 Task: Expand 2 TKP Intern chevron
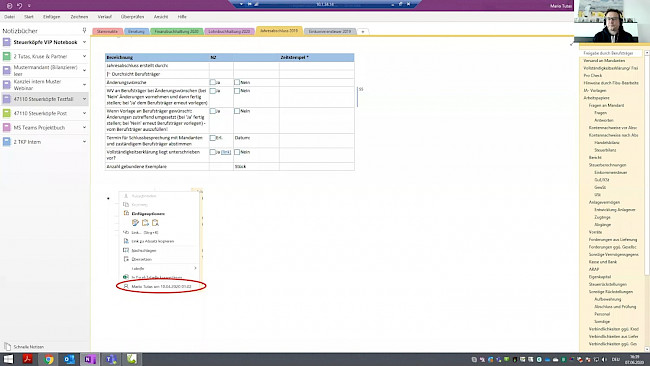(x=84, y=142)
